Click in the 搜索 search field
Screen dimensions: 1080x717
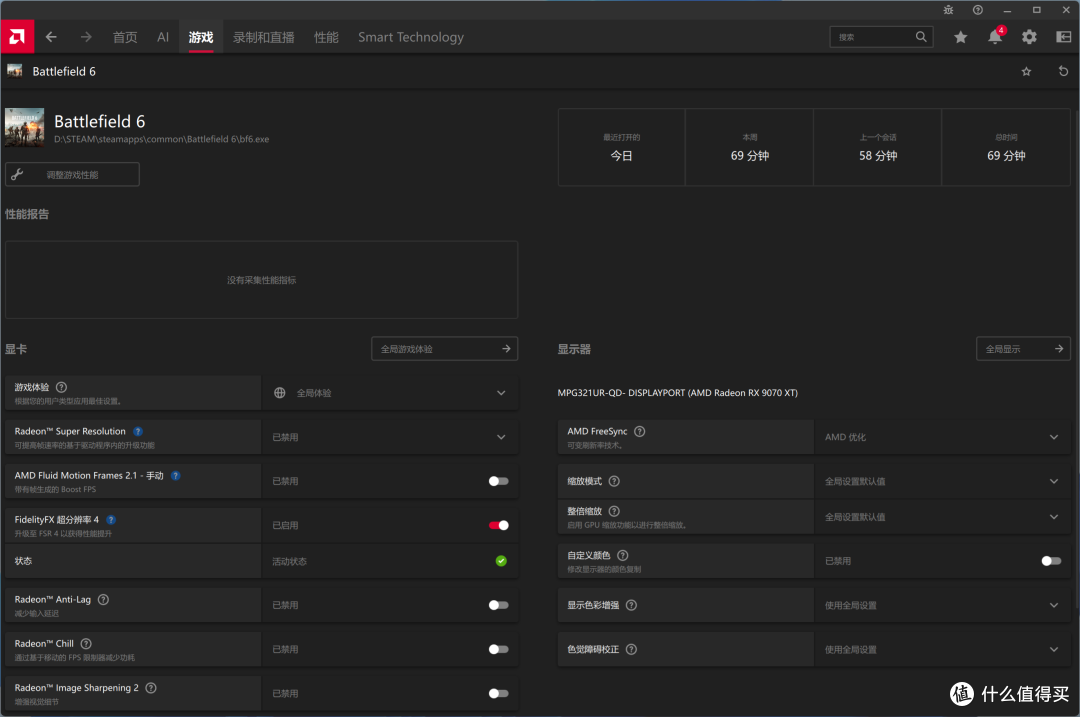873,37
